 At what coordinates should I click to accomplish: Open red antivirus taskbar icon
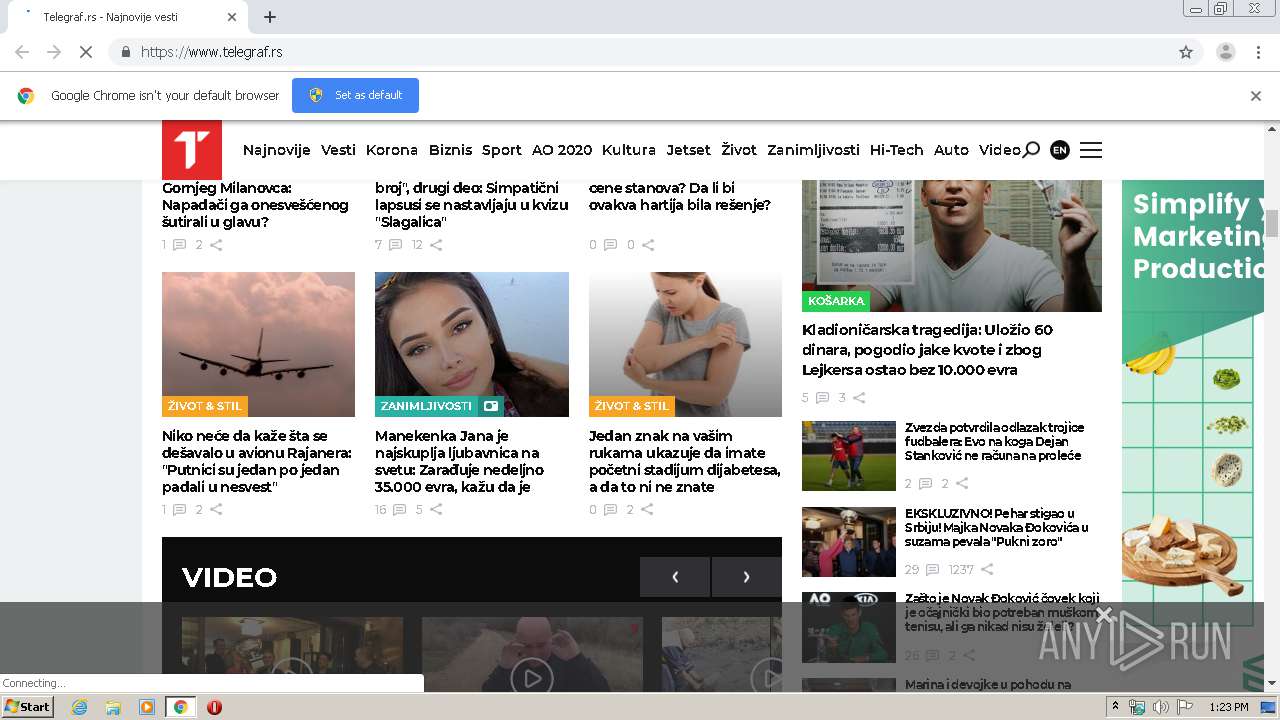[214, 707]
